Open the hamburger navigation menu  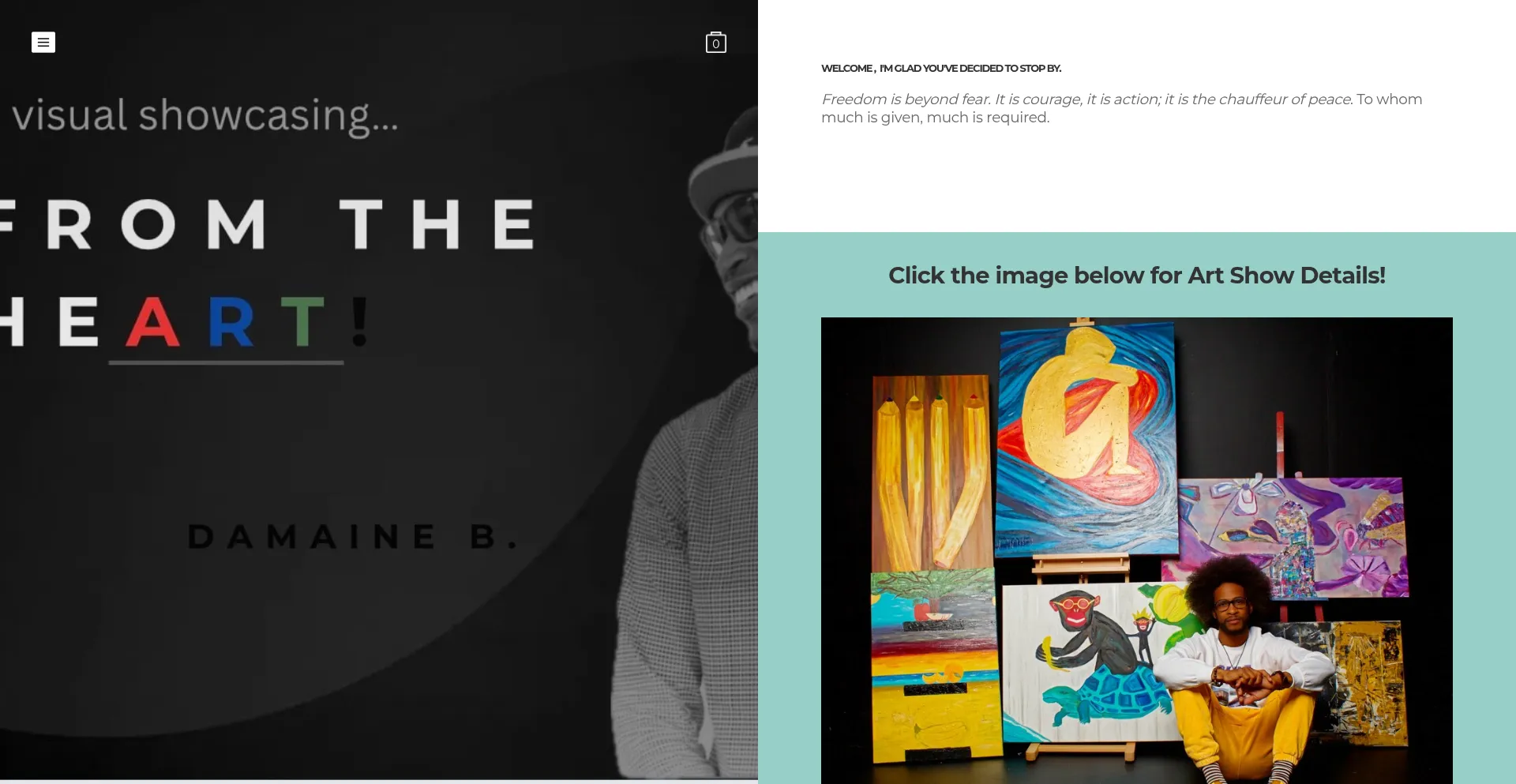pyautogui.click(x=43, y=42)
